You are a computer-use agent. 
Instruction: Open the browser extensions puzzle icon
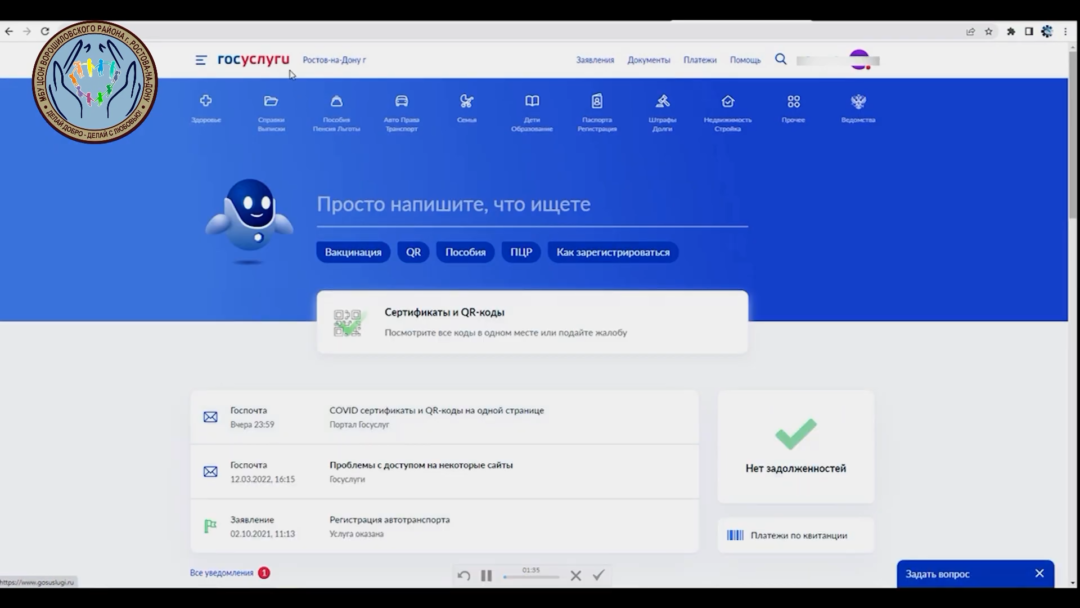click(1010, 31)
